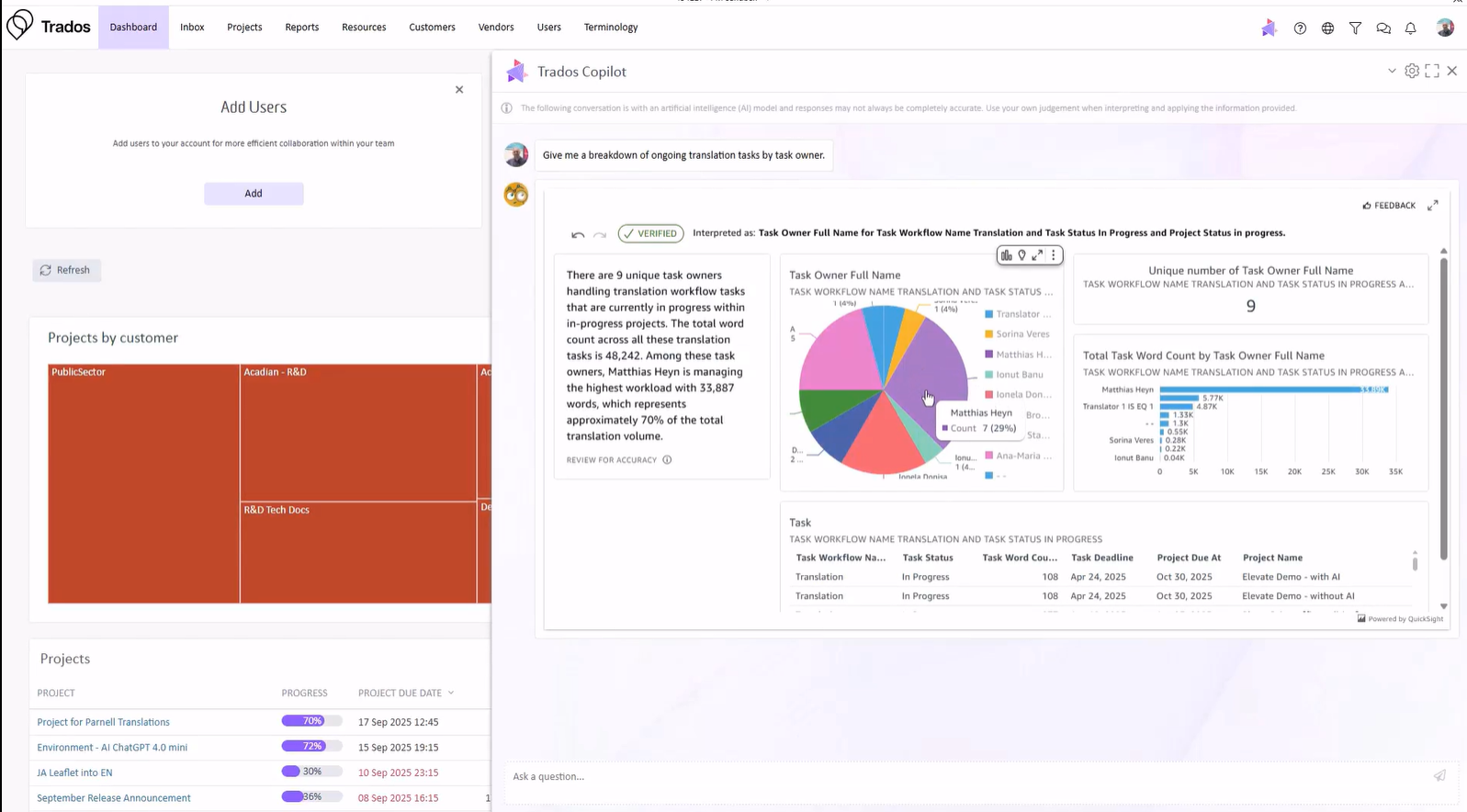Screen dimensions: 1467x812
Task: Select the Ionut Banu legend swatch
Action: point(988,375)
